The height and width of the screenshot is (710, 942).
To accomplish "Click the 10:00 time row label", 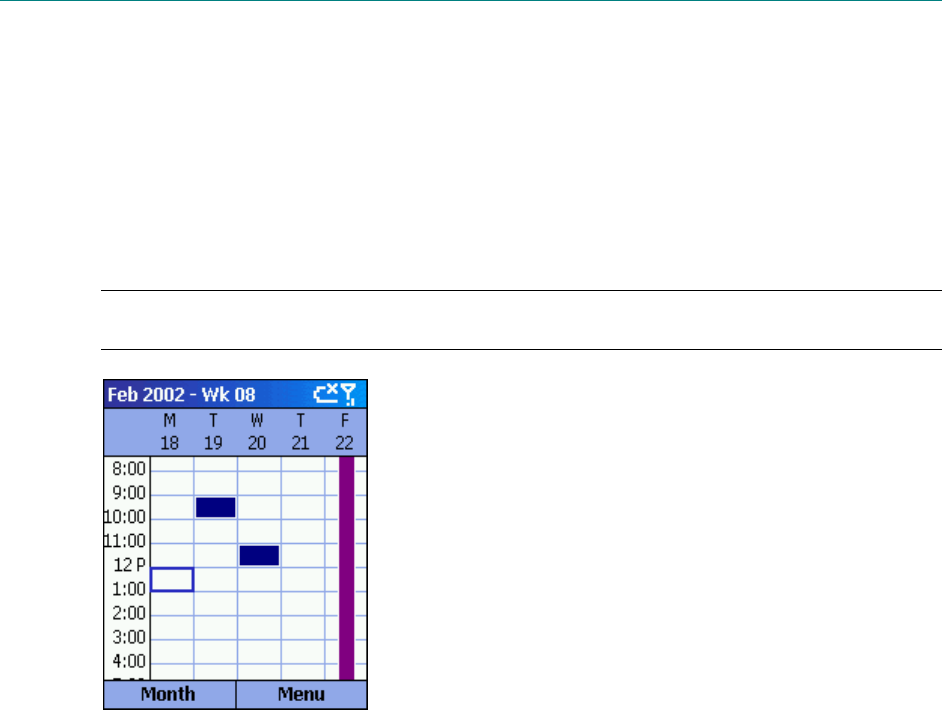I will (125, 517).
